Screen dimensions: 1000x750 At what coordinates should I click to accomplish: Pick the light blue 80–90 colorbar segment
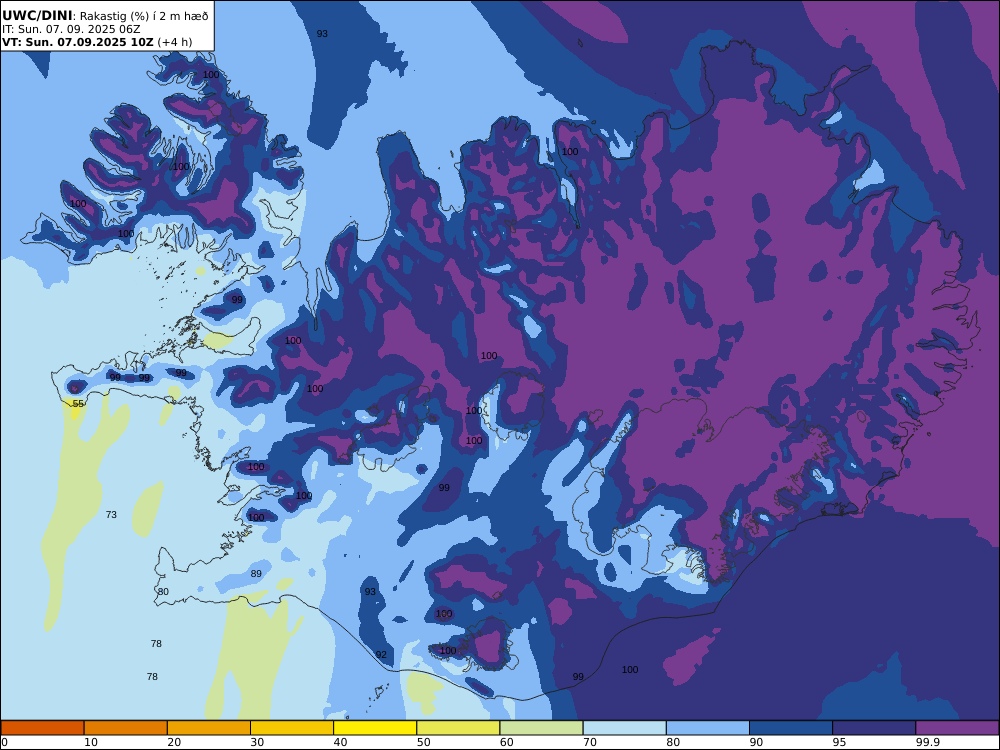[x=708, y=728]
